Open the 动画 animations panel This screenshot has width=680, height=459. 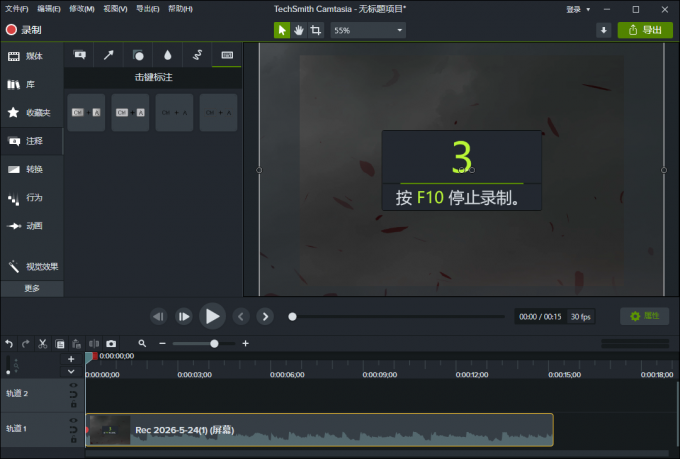(32, 226)
